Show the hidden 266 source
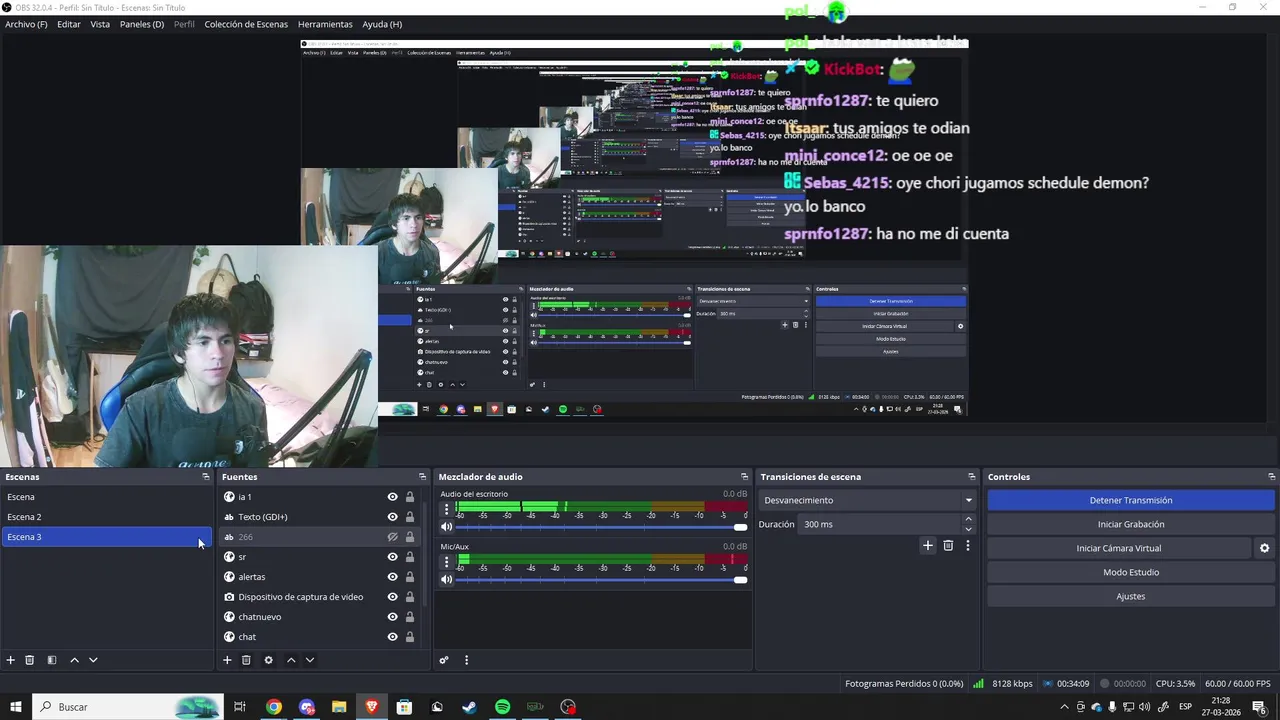 coord(392,537)
